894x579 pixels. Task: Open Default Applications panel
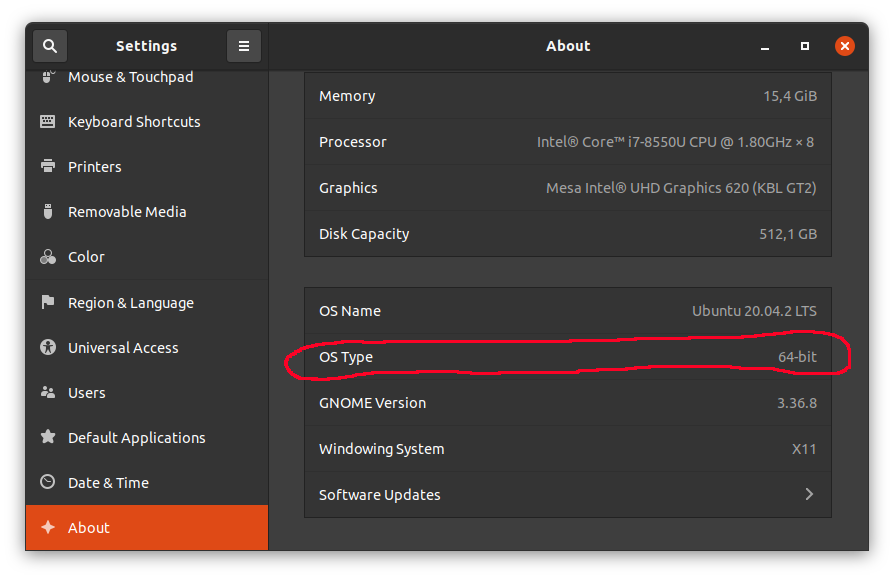147,438
